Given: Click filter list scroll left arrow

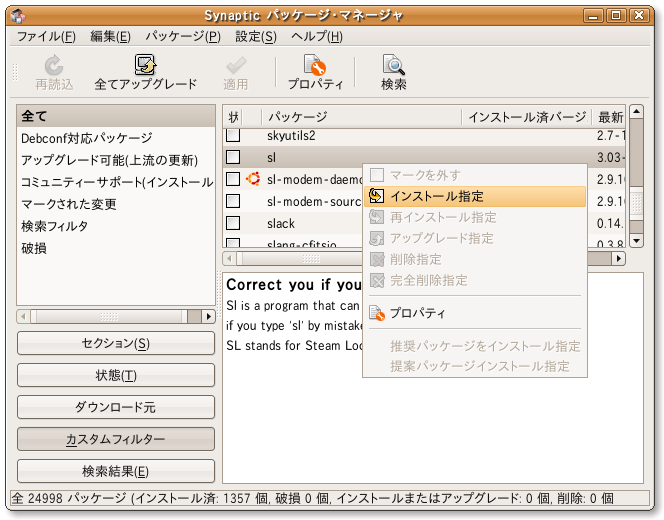Looking at the screenshot, I should [23, 316].
